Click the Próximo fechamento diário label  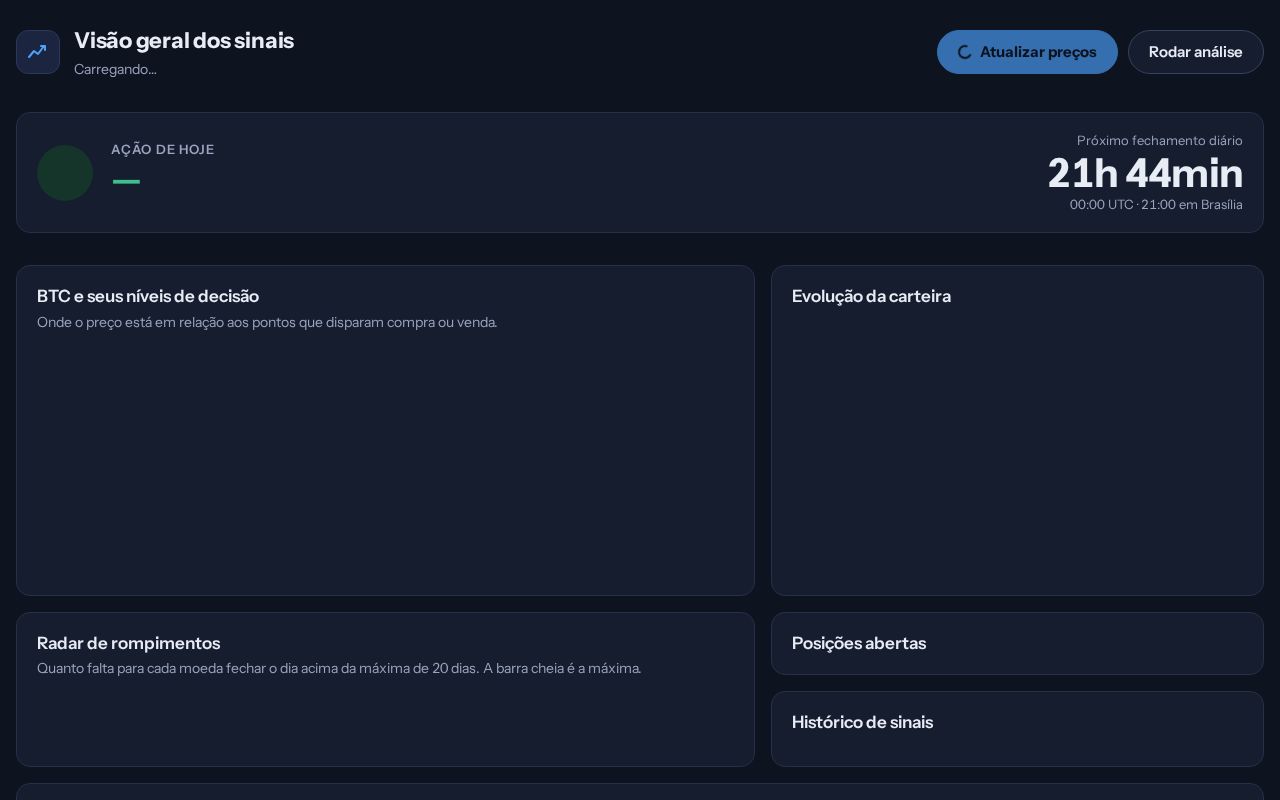pos(1160,141)
